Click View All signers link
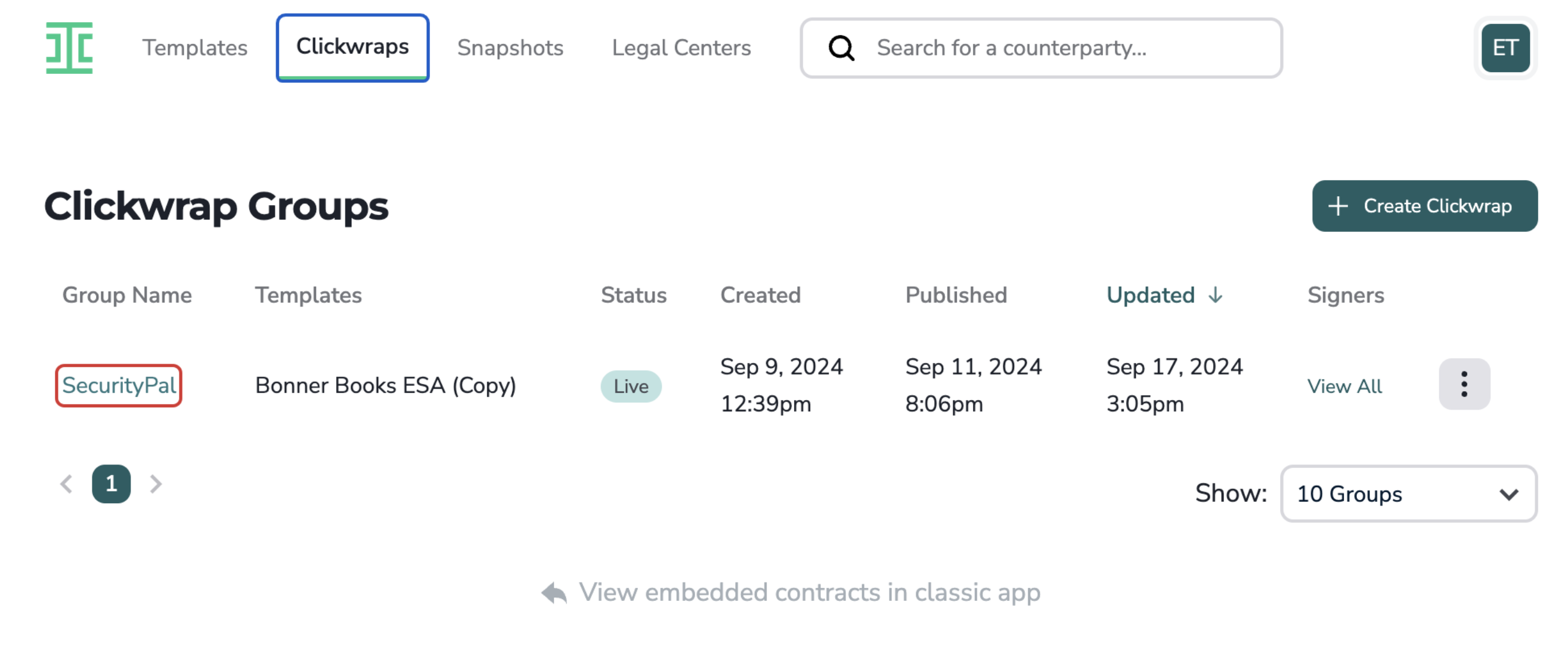 click(x=1344, y=387)
